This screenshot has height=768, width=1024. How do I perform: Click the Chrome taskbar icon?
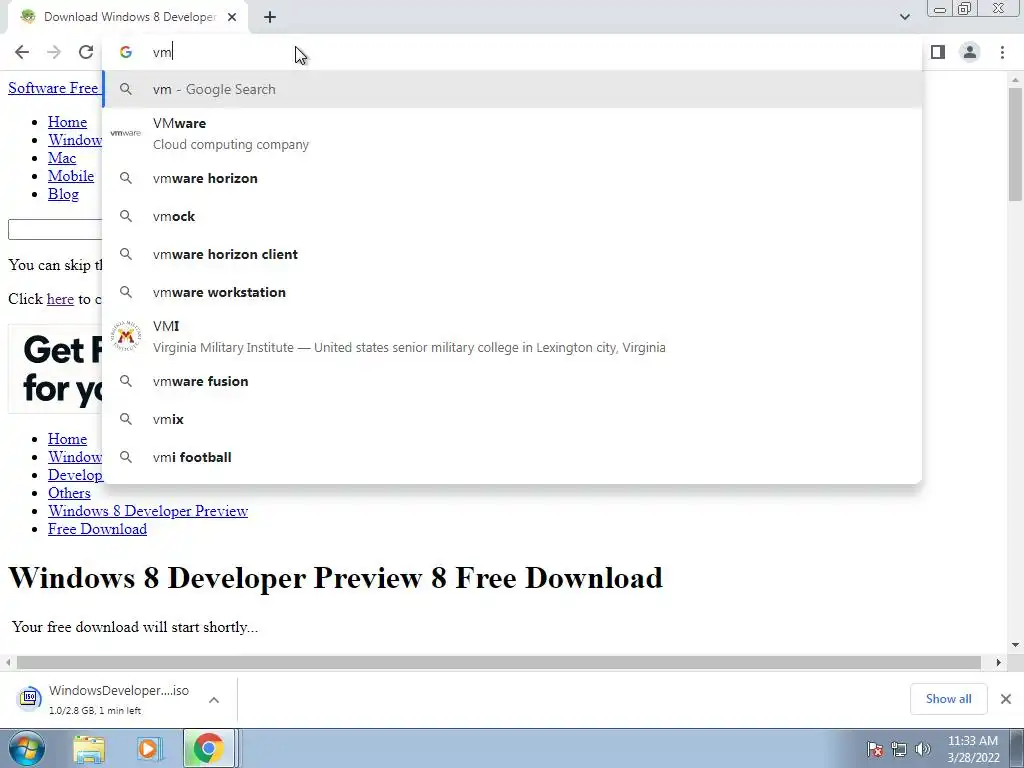[x=208, y=748]
